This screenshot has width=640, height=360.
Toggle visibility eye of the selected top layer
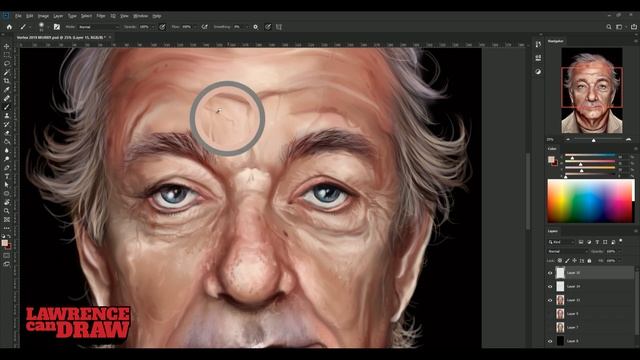coord(550,273)
